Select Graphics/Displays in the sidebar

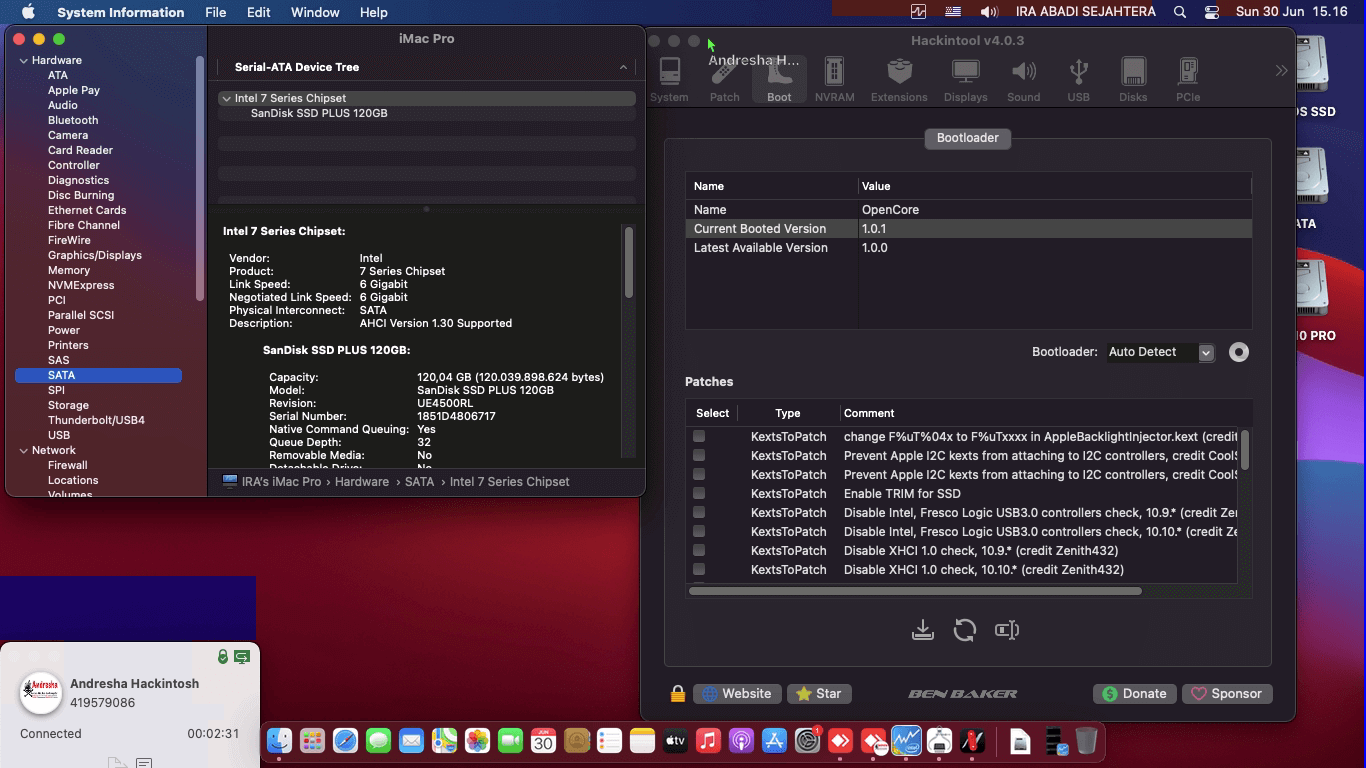(95, 255)
